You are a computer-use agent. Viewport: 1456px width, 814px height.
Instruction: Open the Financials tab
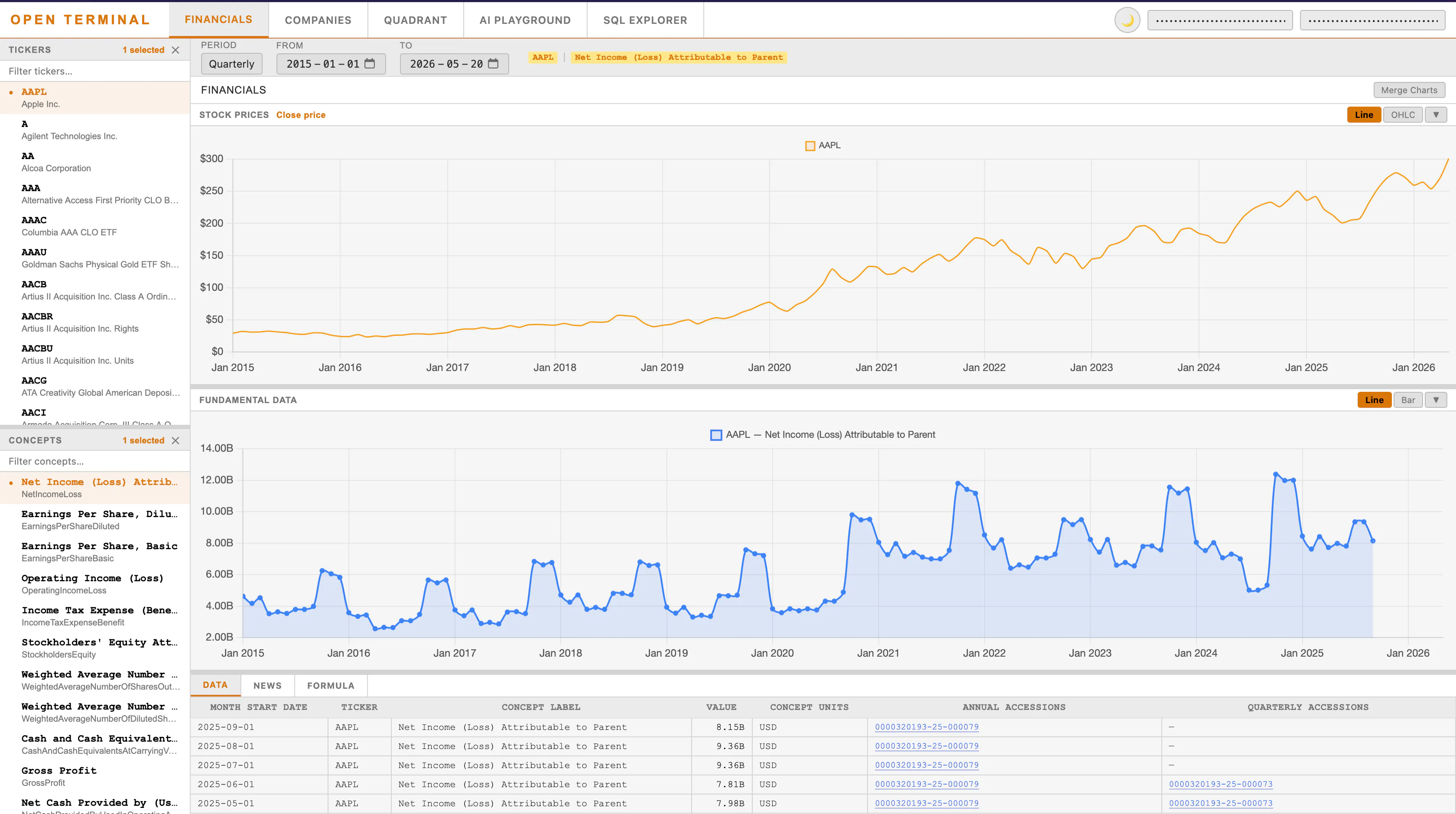click(x=219, y=20)
